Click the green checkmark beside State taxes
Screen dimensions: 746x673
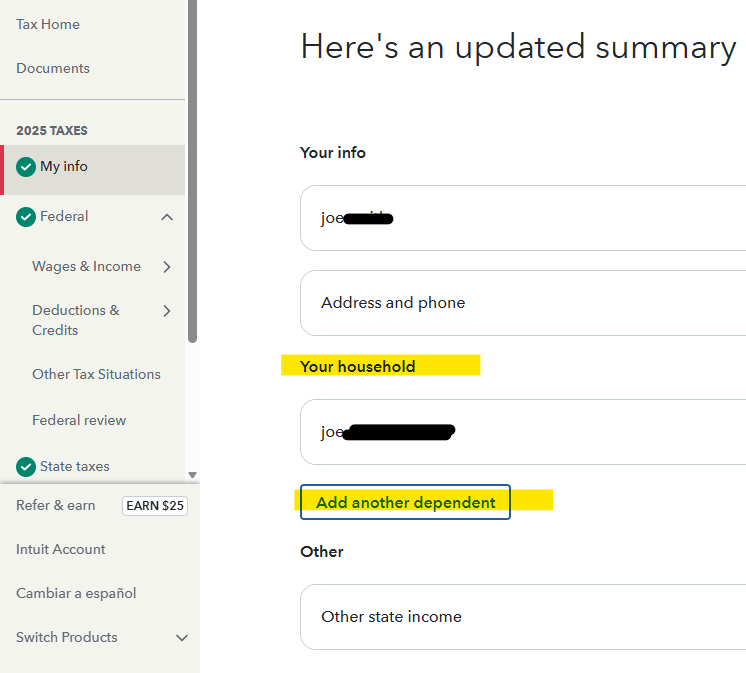point(26,467)
